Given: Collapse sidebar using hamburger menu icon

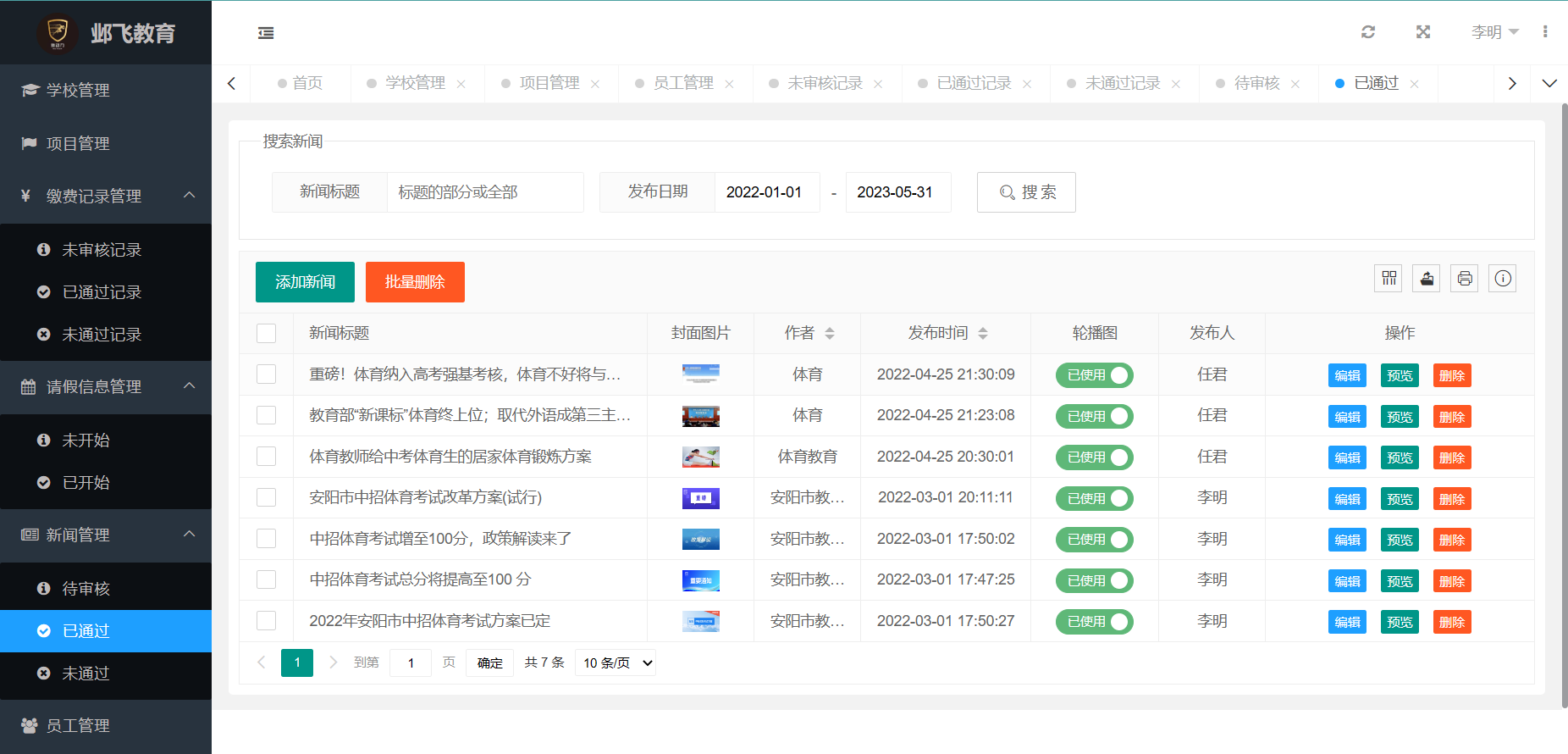Looking at the screenshot, I should pyautogui.click(x=266, y=33).
